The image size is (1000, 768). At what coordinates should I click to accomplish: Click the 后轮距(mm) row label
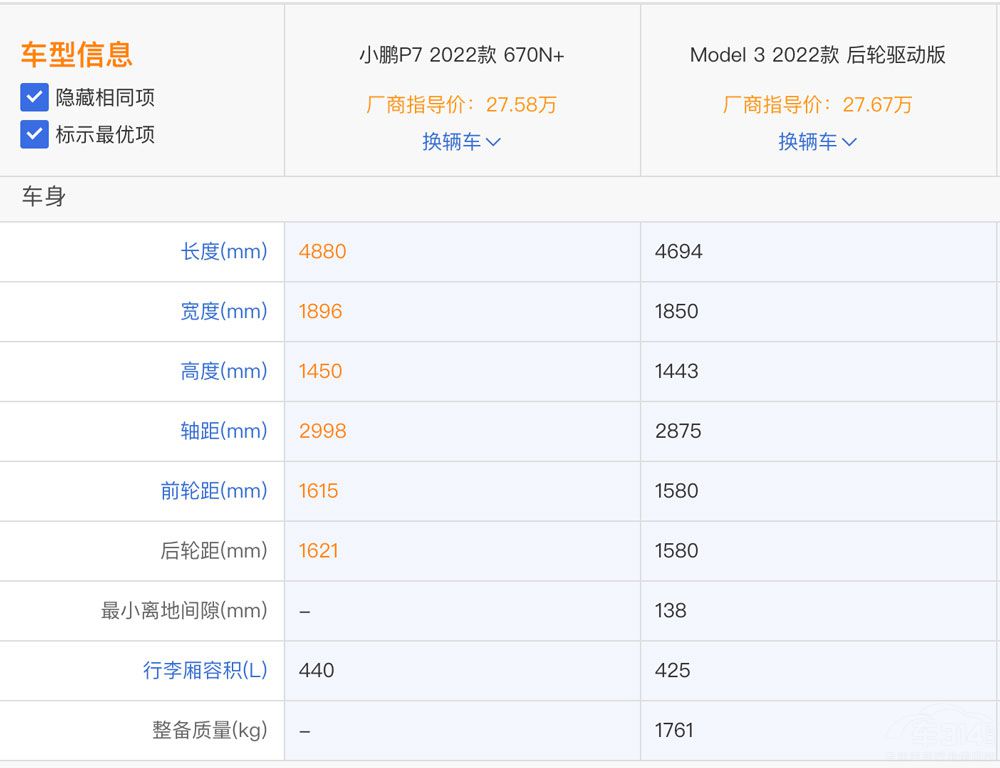pyautogui.click(x=214, y=551)
